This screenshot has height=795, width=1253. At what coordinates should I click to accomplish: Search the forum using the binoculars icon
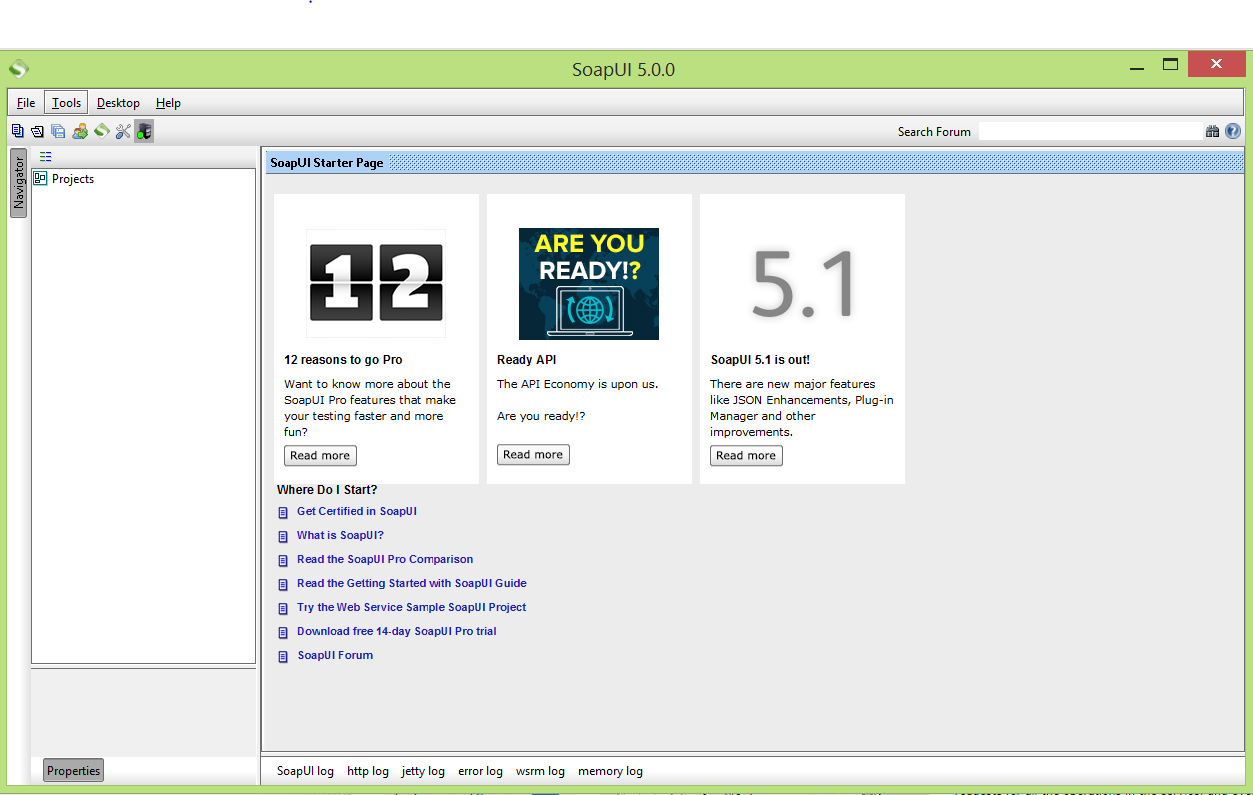pyautogui.click(x=1212, y=130)
